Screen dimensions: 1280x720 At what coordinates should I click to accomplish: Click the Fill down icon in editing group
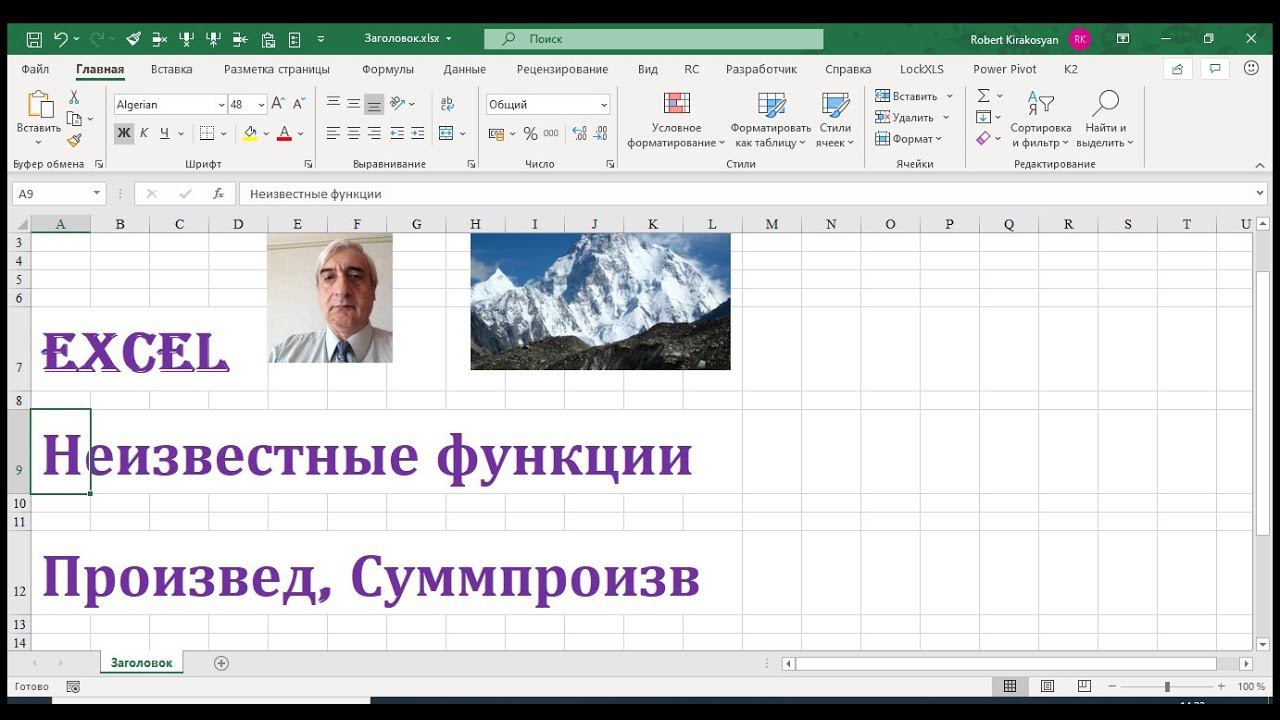[x=983, y=117]
